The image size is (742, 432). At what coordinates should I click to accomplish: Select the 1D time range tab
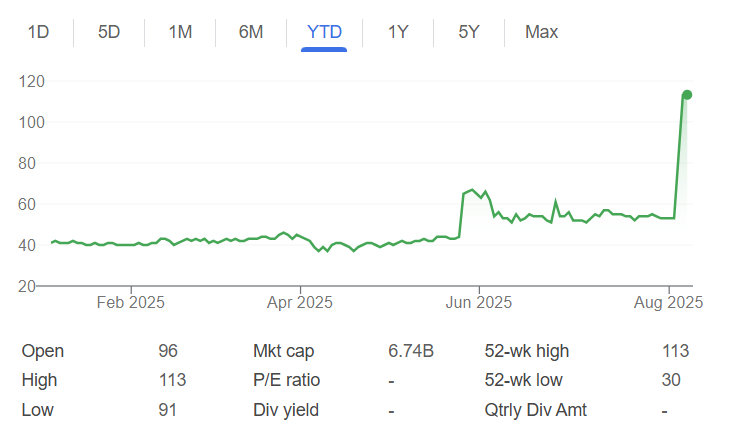coord(39,32)
